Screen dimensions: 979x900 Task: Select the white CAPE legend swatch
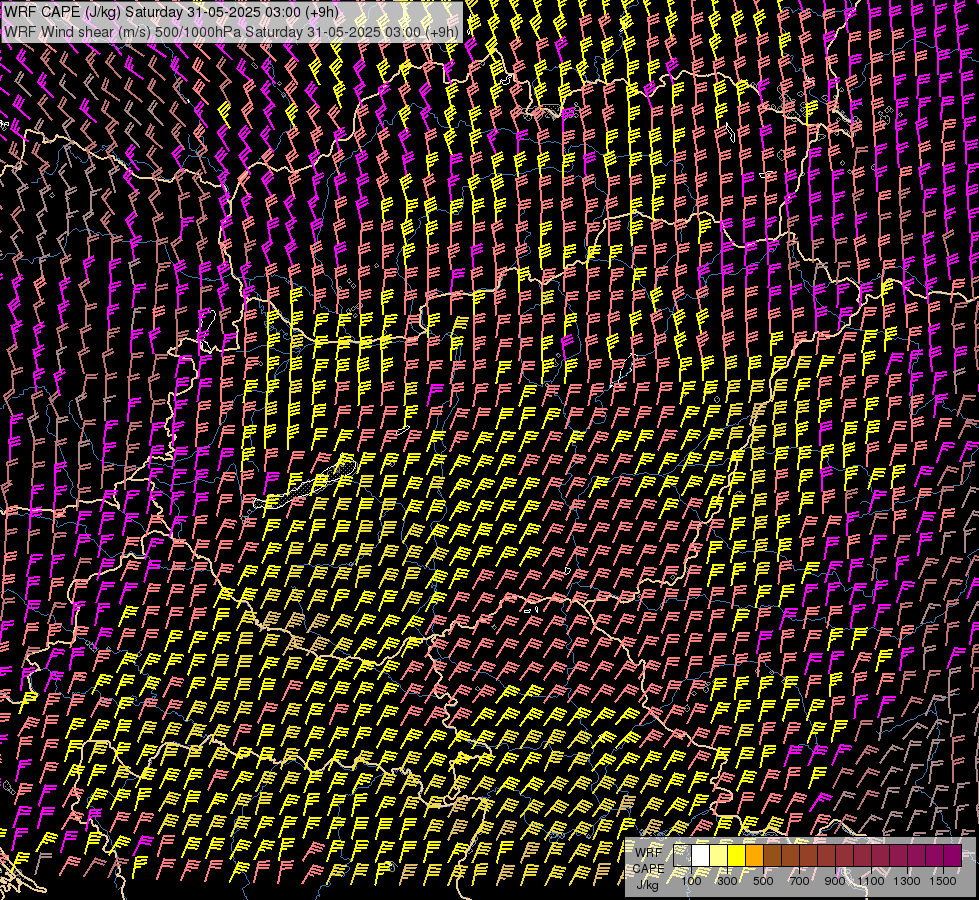point(701,856)
